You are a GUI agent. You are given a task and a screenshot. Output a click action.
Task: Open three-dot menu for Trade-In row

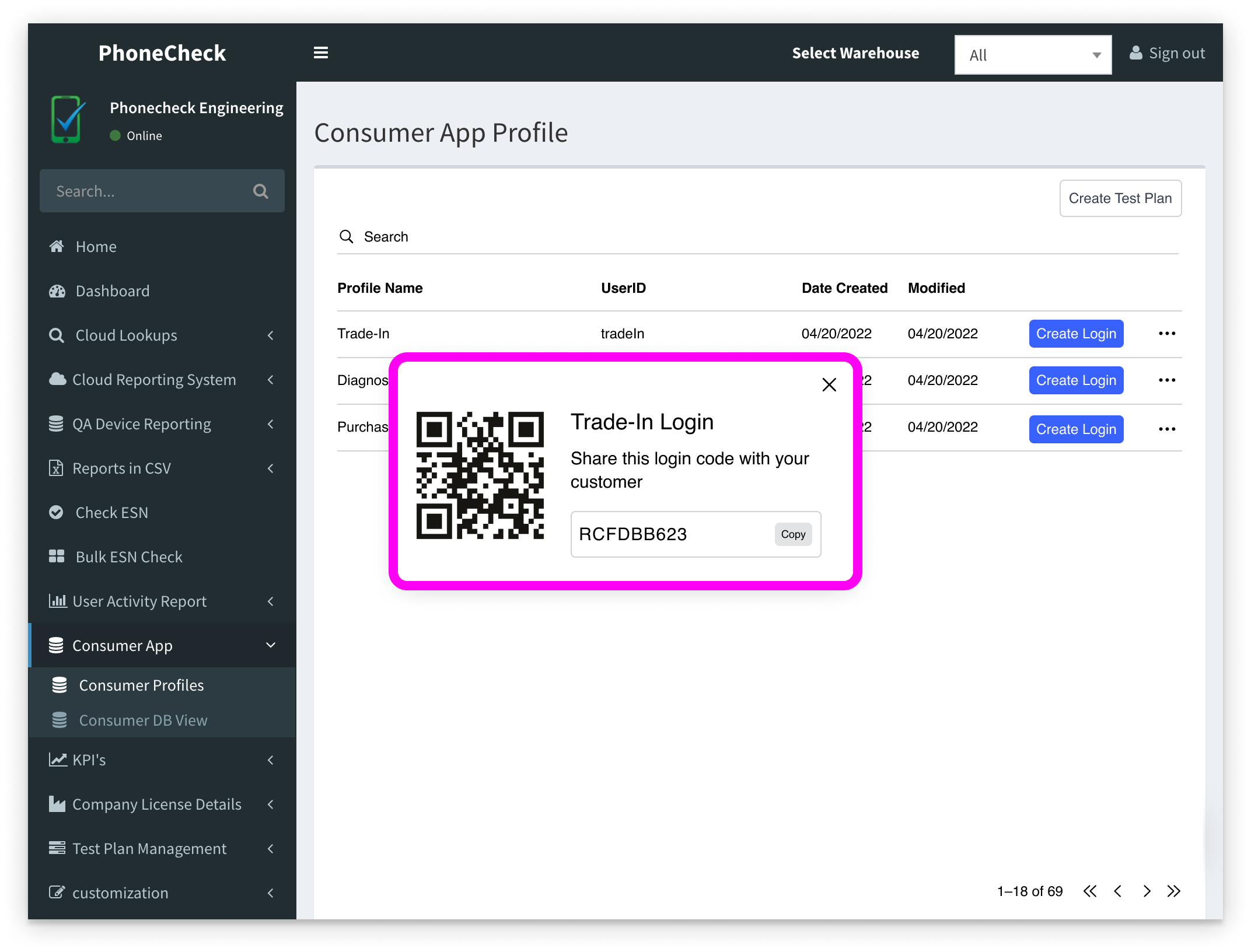(x=1167, y=334)
